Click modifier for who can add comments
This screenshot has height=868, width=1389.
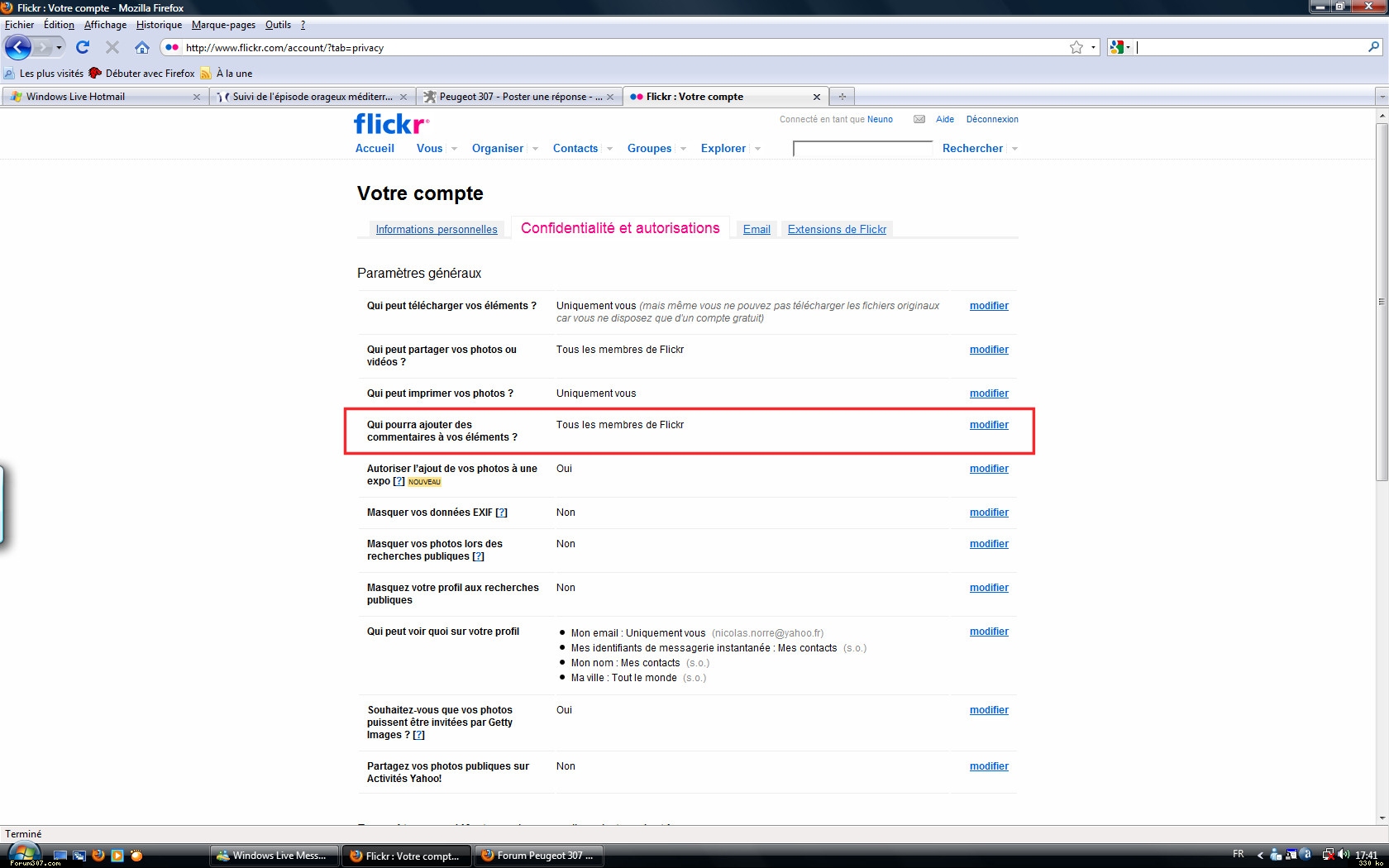pos(989,425)
